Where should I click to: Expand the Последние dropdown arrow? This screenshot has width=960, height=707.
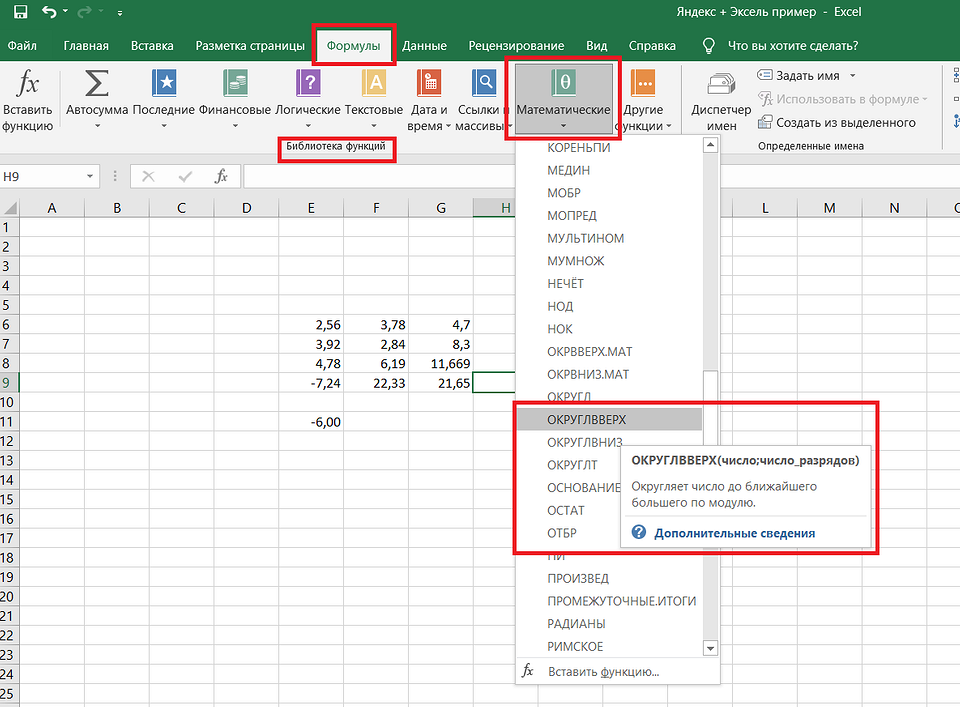click(x=164, y=126)
